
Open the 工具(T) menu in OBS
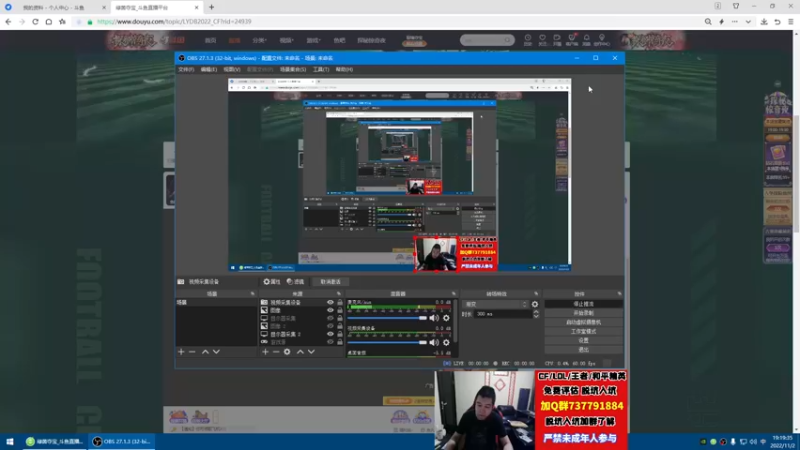pyautogui.click(x=321, y=69)
